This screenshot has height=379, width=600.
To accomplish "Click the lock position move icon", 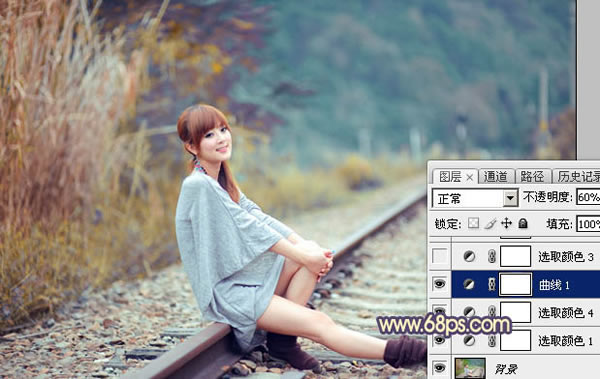I will (x=506, y=223).
